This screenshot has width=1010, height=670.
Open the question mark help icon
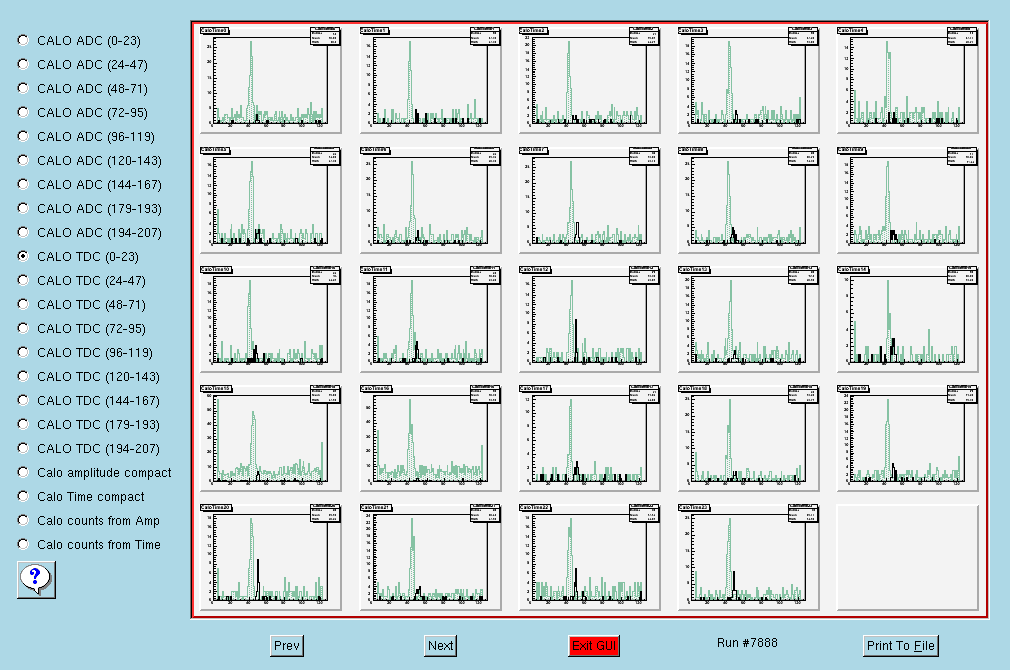[x=36, y=579]
